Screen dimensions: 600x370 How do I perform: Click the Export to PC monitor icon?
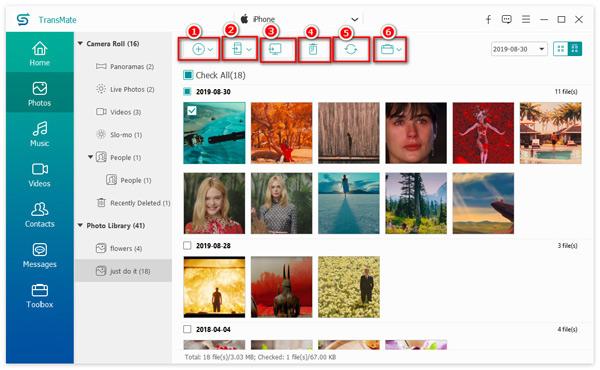tap(275, 49)
